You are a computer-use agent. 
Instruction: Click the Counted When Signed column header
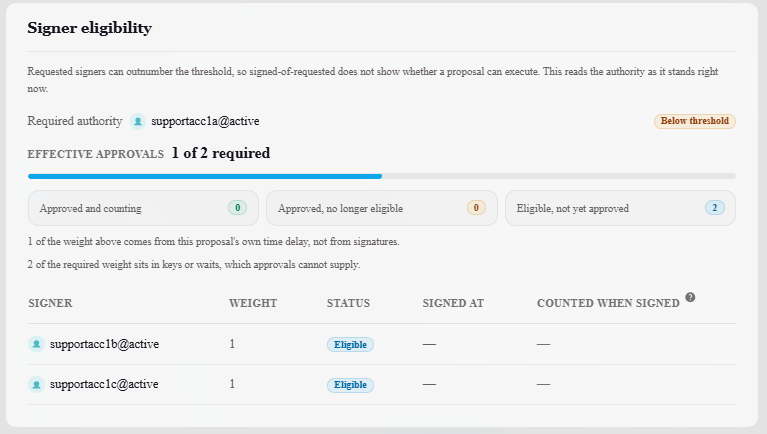click(x=608, y=303)
